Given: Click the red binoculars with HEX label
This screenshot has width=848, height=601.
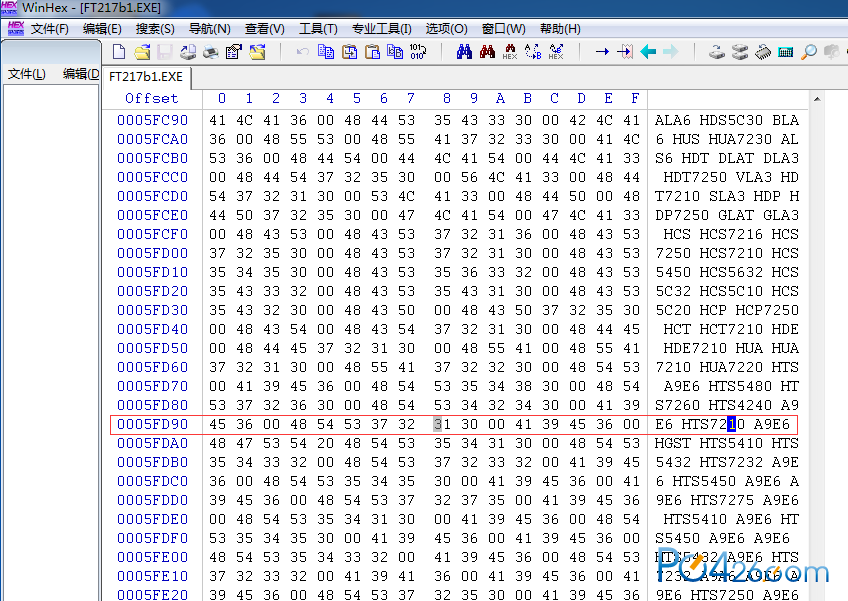Looking at the screenshot, I should pyautogui.click(x=510, y=52).
